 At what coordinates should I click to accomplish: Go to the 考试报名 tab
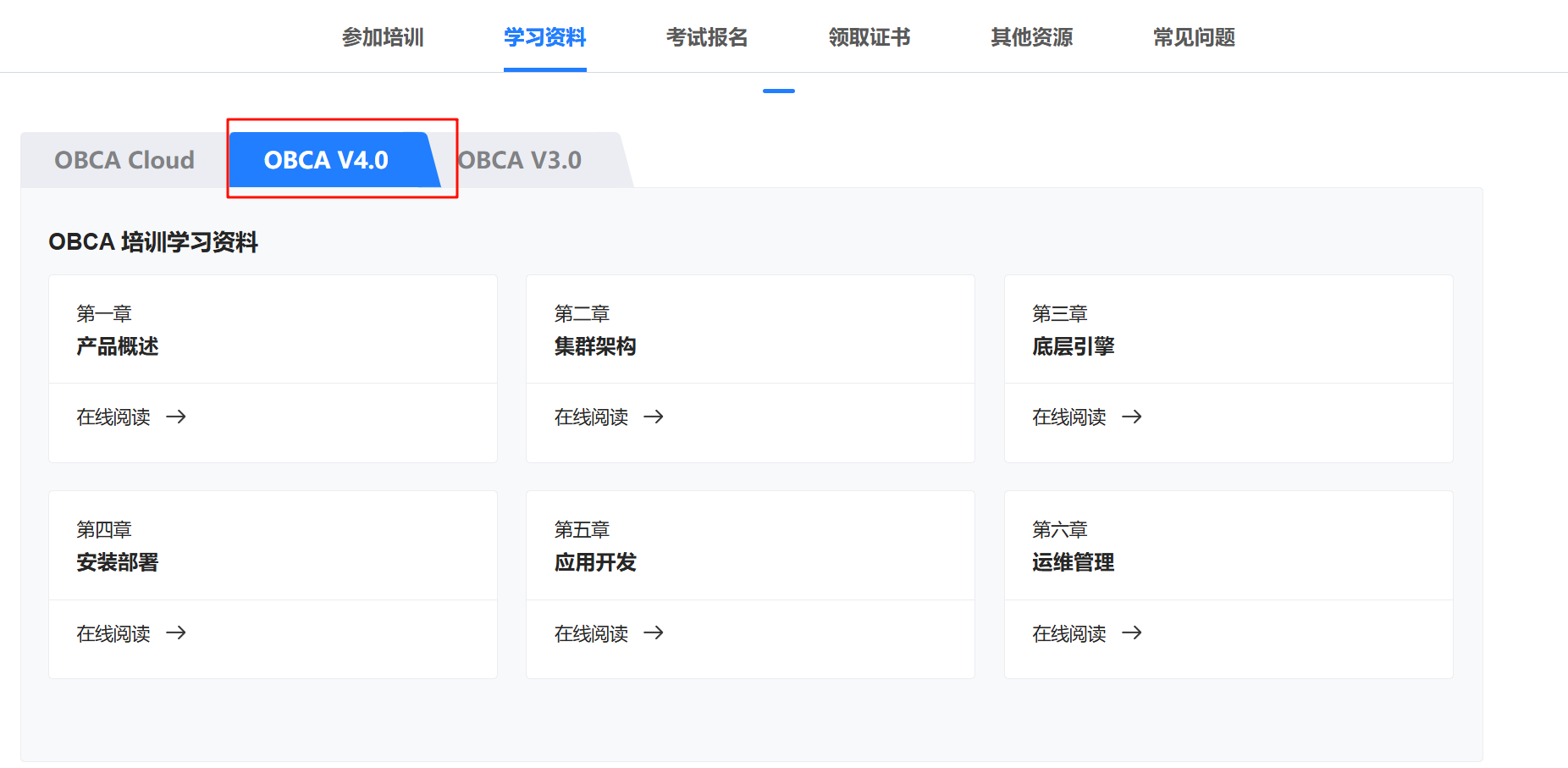pyautogui.click(x=707, y=37)
